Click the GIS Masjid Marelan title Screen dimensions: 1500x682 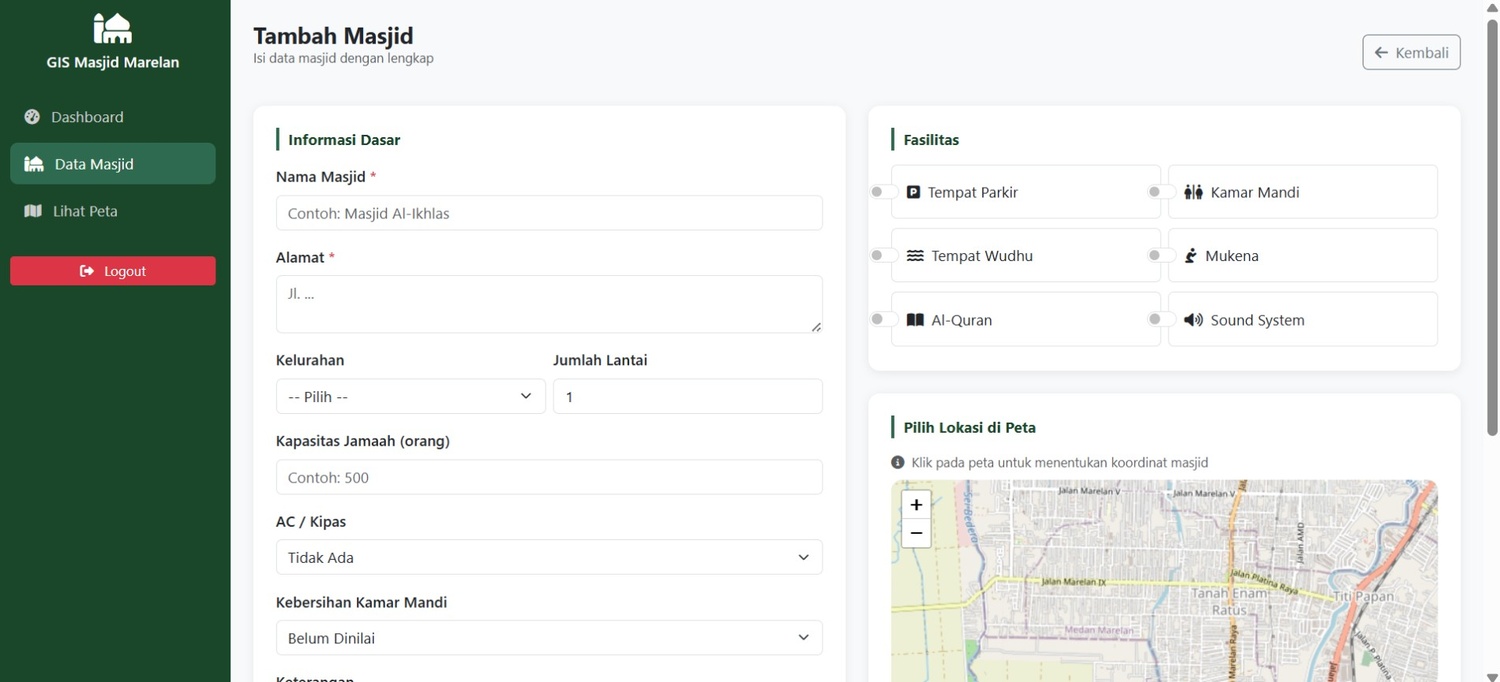click(112, 62)
